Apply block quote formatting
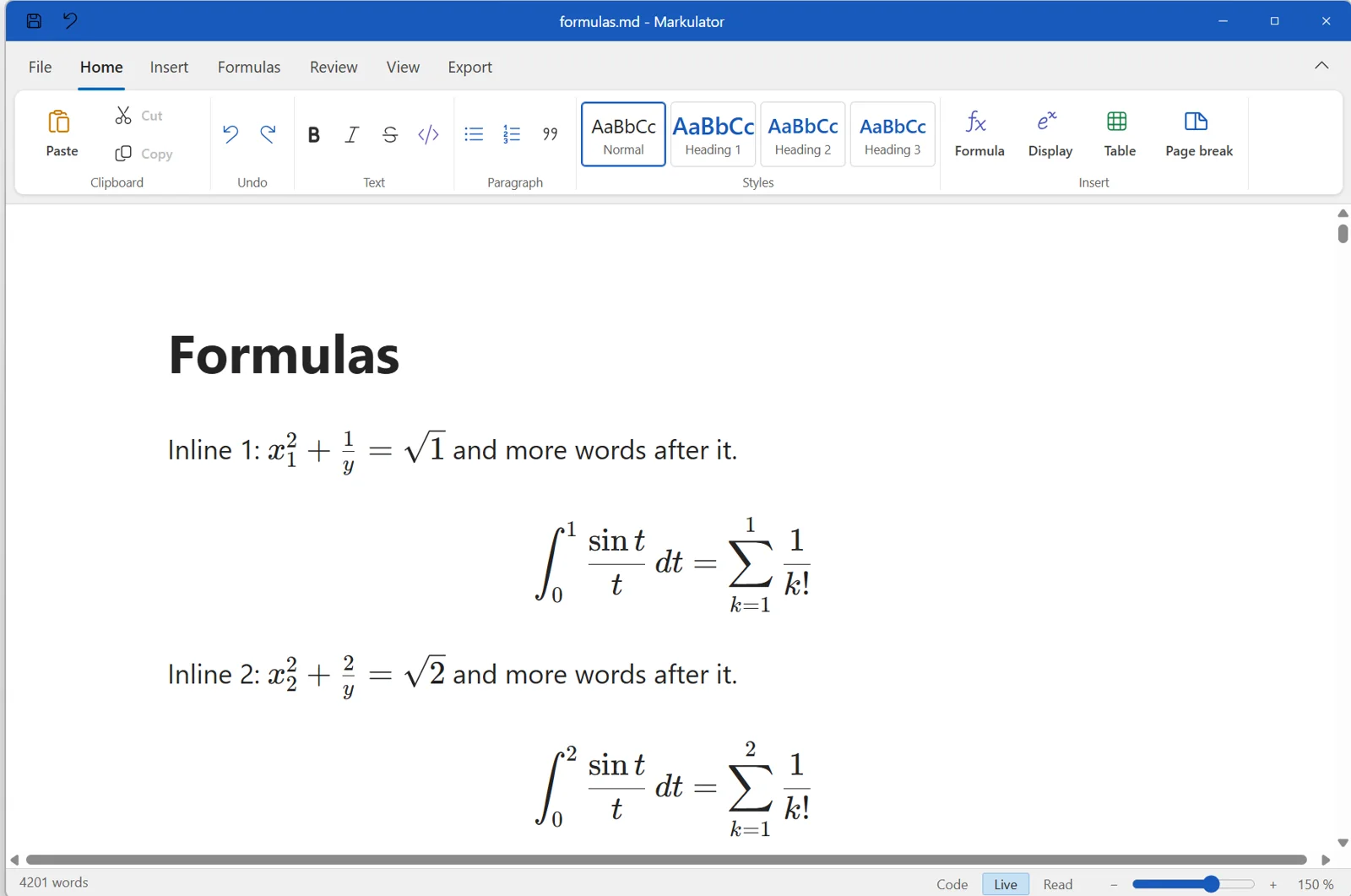 pos(551,134)
